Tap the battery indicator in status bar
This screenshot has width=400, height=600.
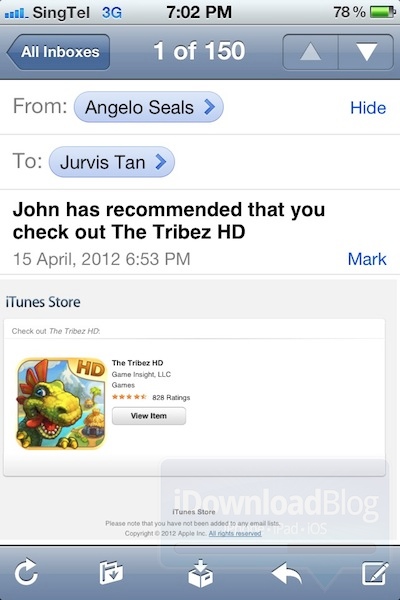(x=382, y=12)
